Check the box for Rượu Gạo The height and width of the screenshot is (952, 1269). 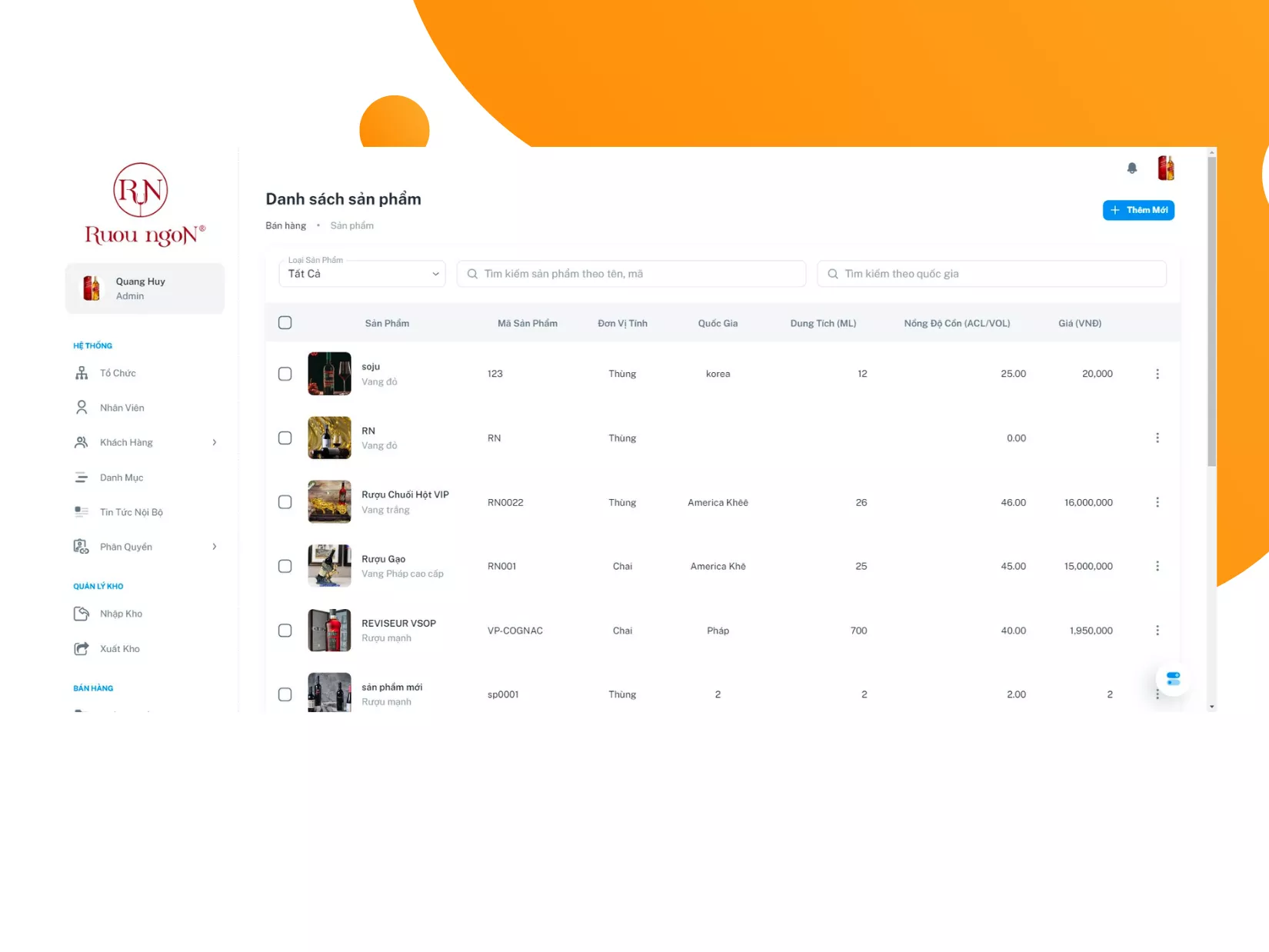click(285, 566)
